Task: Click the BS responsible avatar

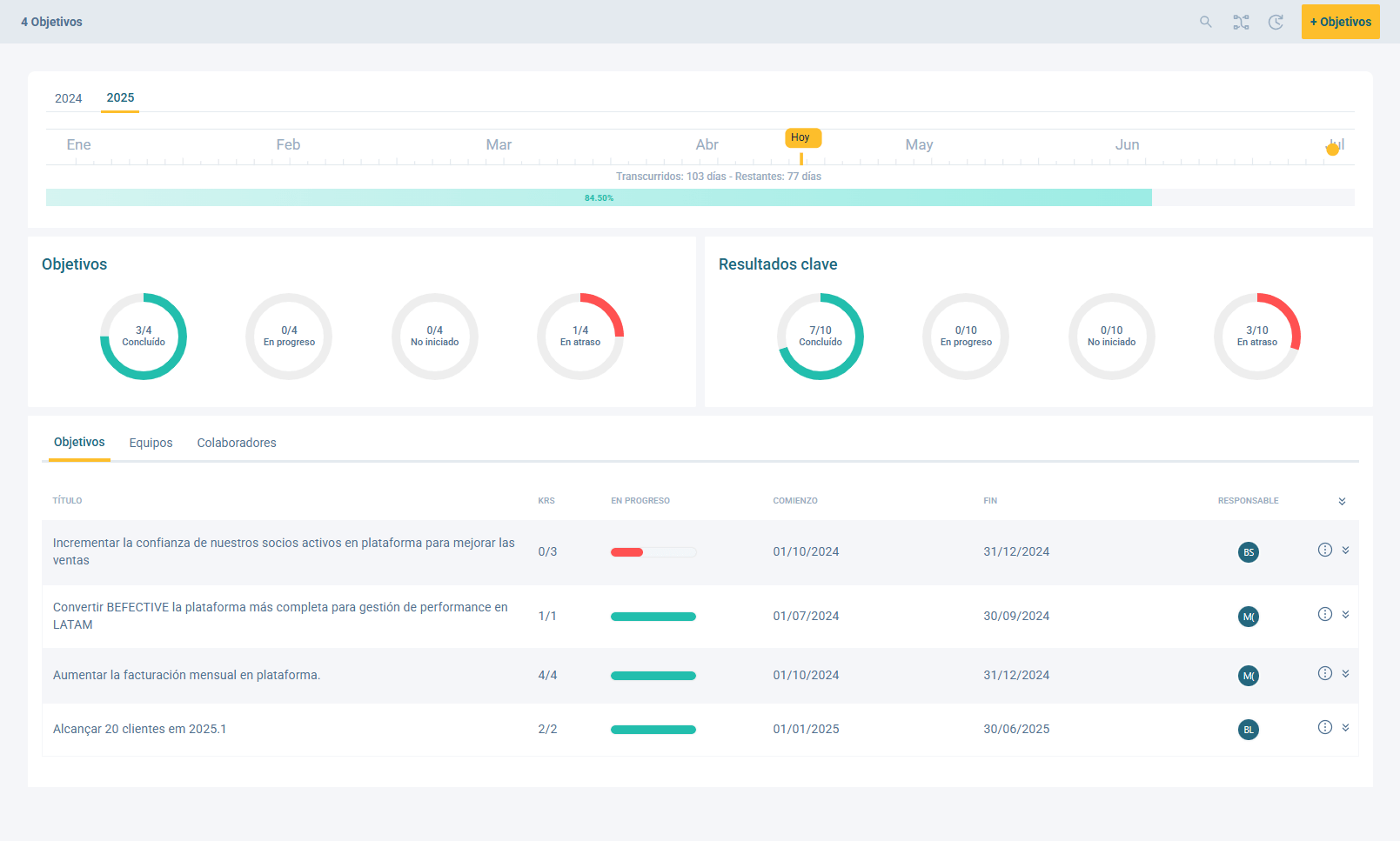Action: click(1248, 552)
